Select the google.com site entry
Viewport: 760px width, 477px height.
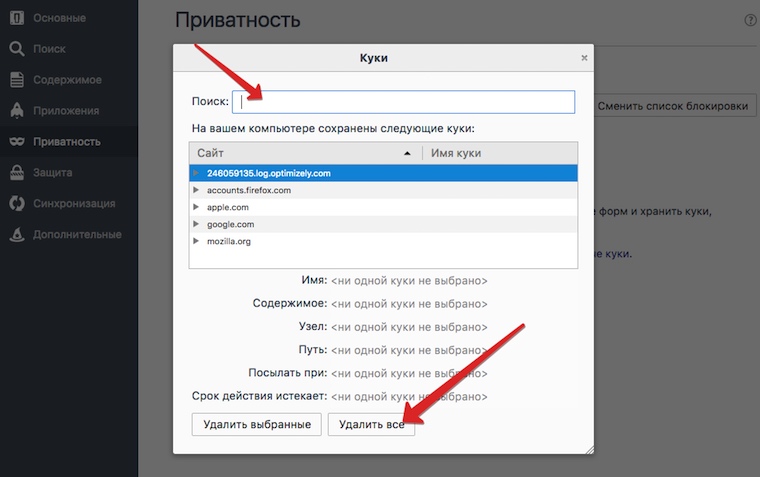coord(230,224)
